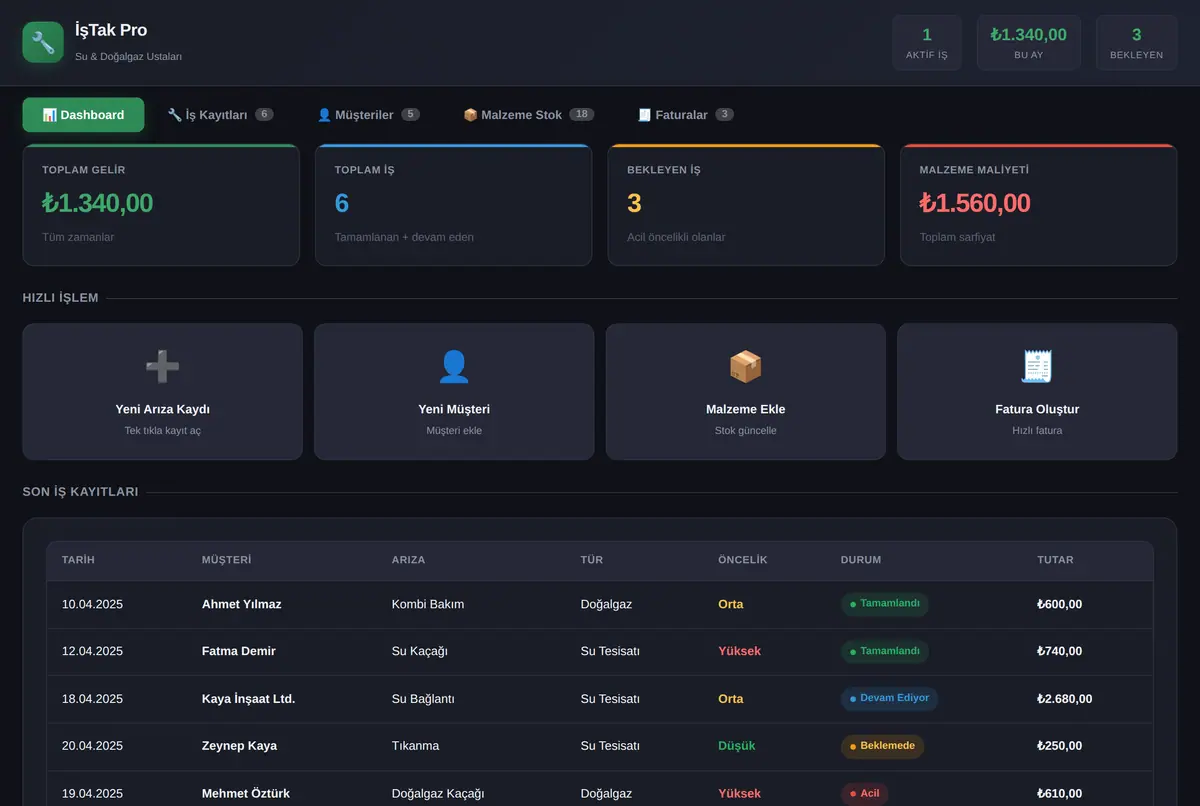Click the box icon on Malzeme Ekle
Screen dimensions: 1200x806
click(x=746, y=367)
